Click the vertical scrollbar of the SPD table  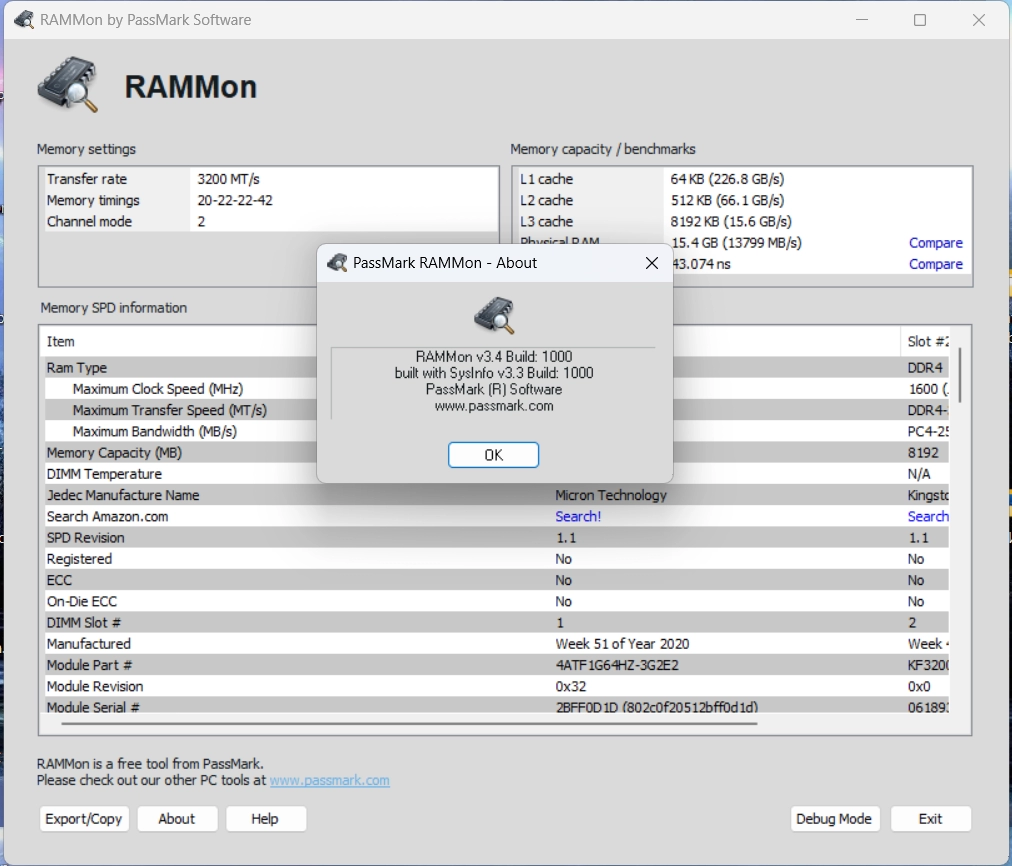coord(961,374)
